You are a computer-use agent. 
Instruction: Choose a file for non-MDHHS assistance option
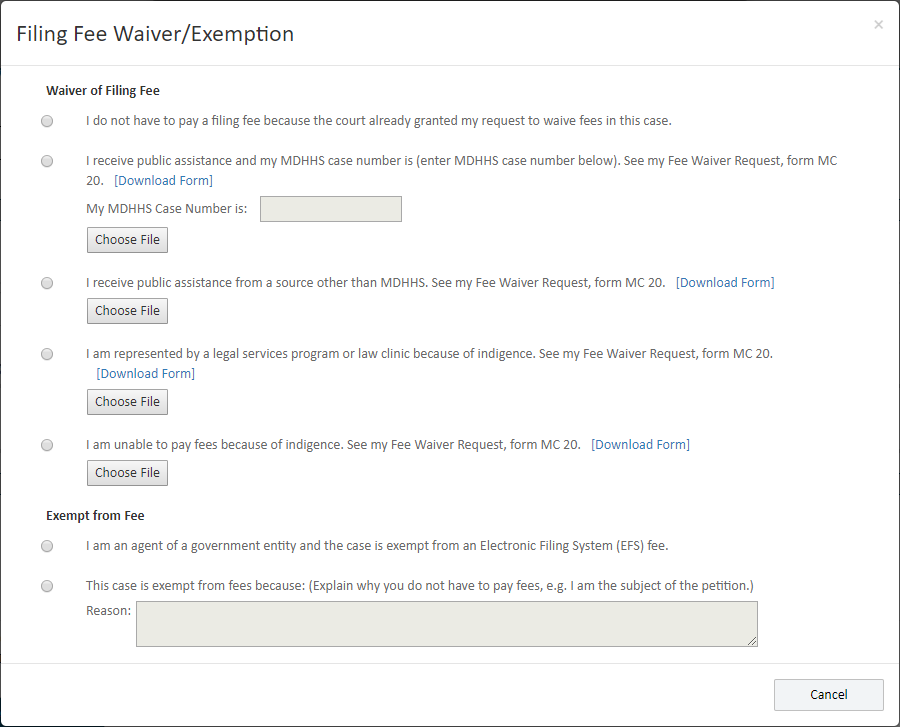[x=127, y=311]
